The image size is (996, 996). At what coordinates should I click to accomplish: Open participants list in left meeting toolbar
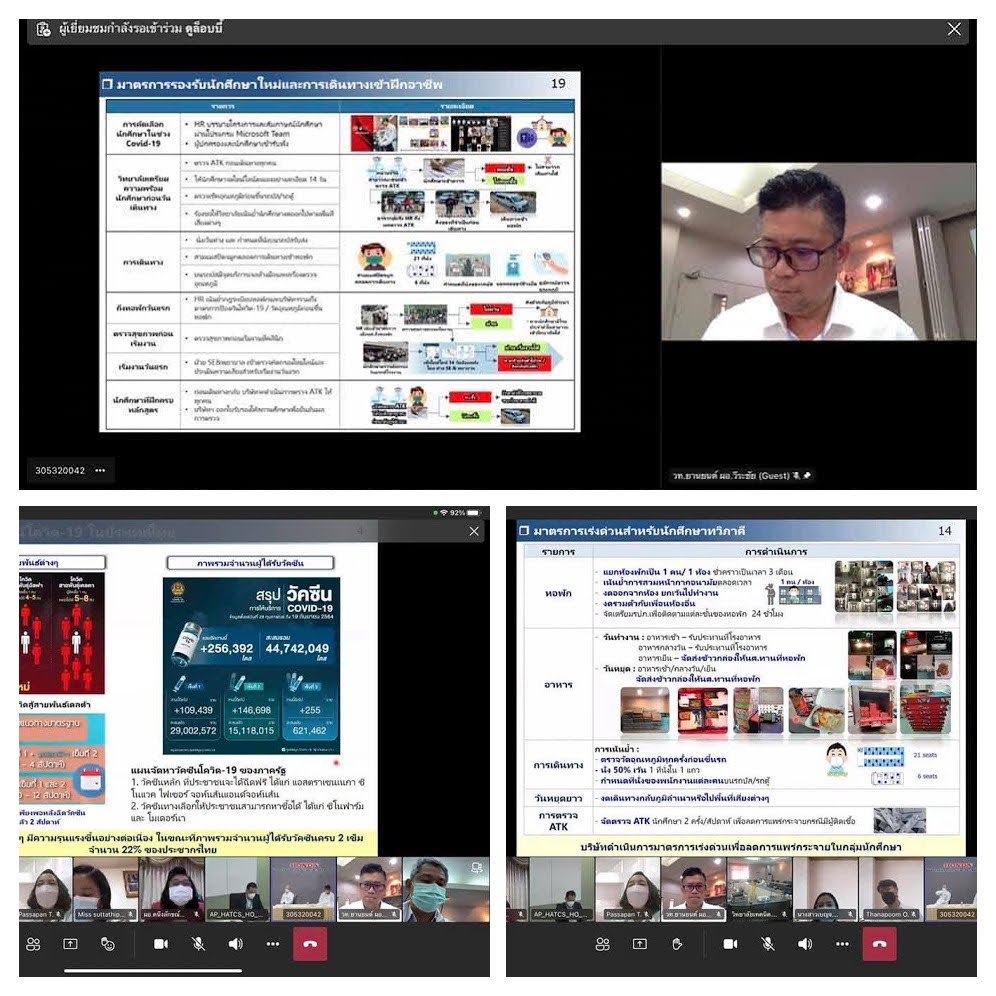pos(33,943)
